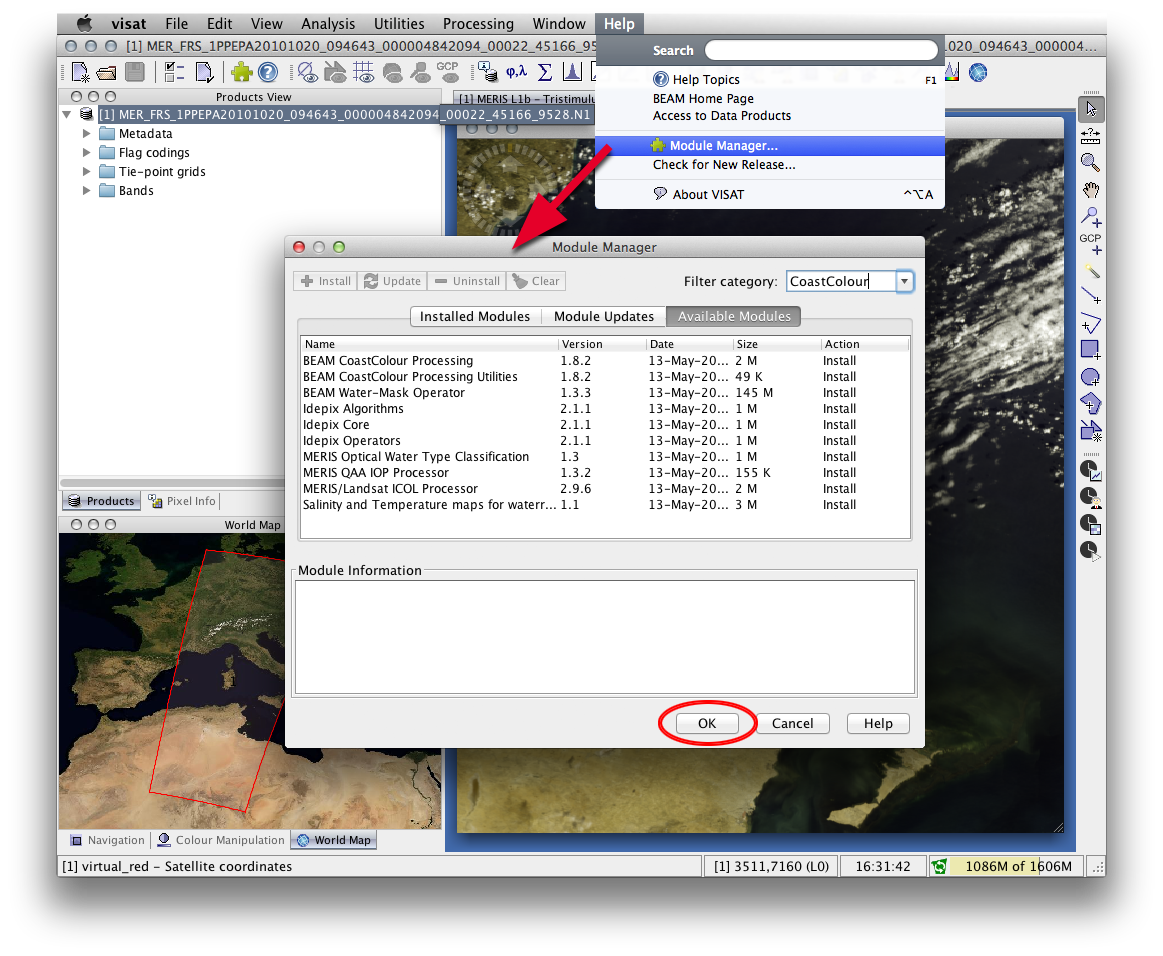Screen dimensions: 1163x956
Task: Select the Draw Polygon tool
Action: coord(1091,403)
